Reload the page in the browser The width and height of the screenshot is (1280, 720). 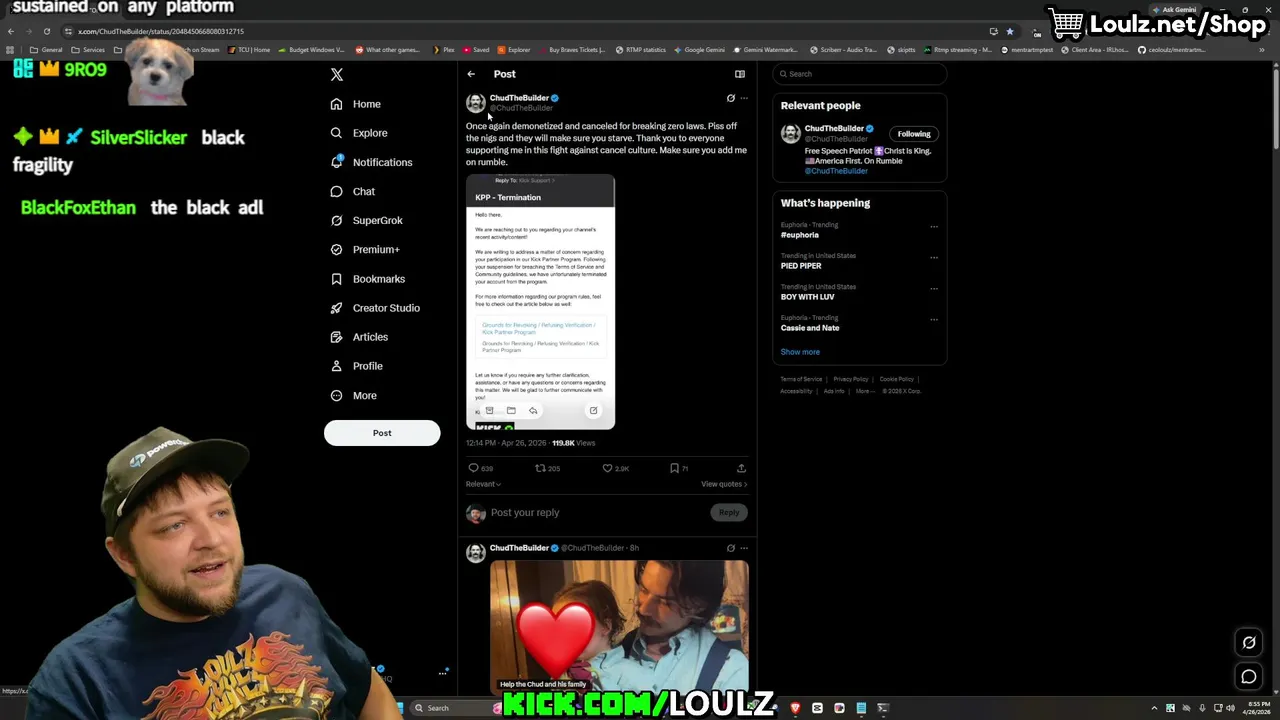tap(46, 31)
